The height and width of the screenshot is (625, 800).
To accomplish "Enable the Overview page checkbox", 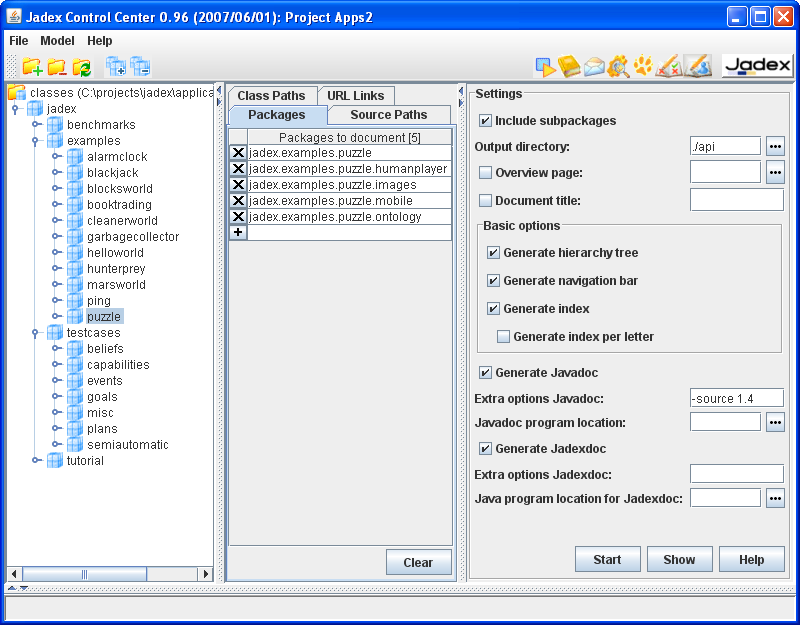I will 485,172.
